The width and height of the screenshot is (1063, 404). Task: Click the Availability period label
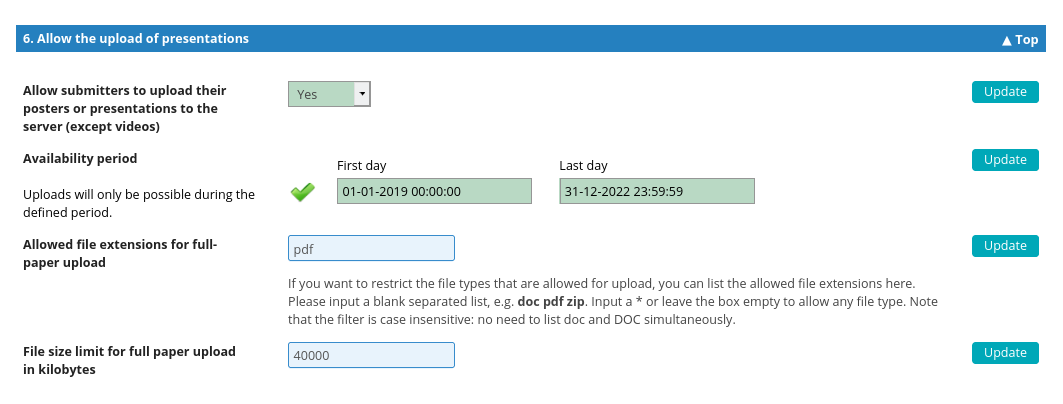tap(80, 158)
